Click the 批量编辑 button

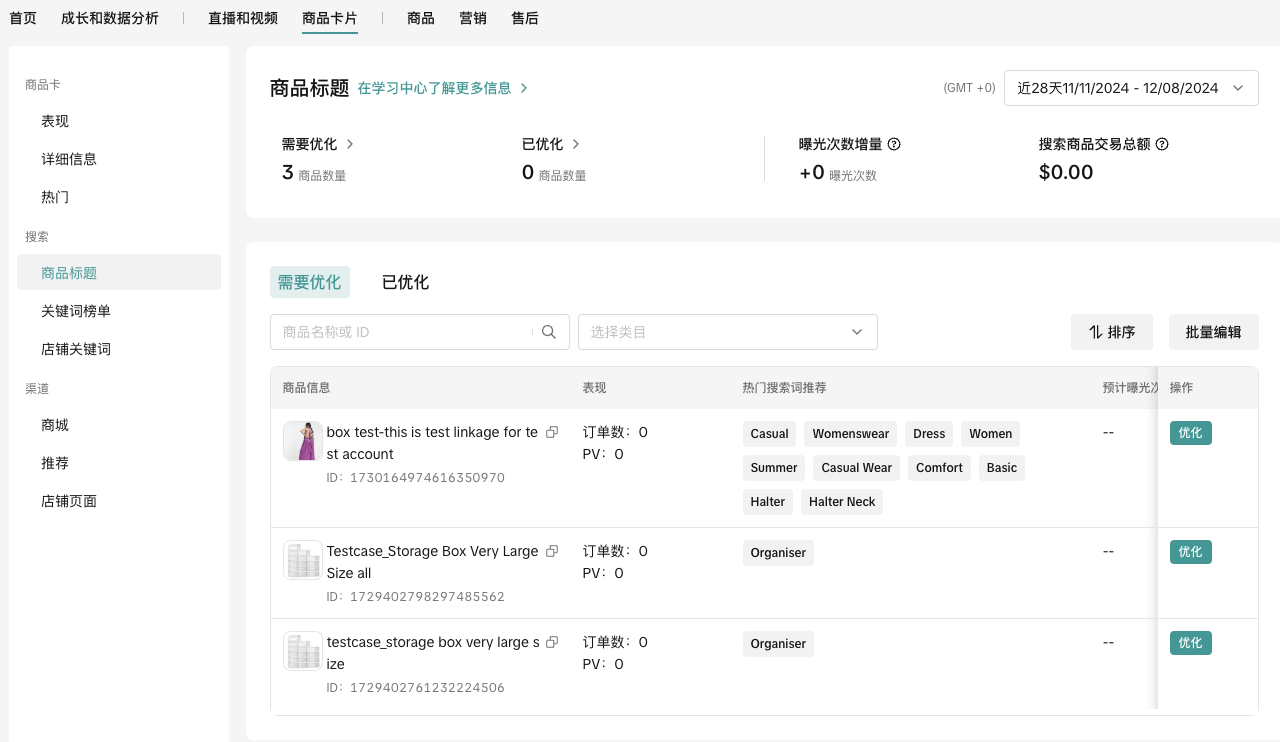coord(1213,332)
